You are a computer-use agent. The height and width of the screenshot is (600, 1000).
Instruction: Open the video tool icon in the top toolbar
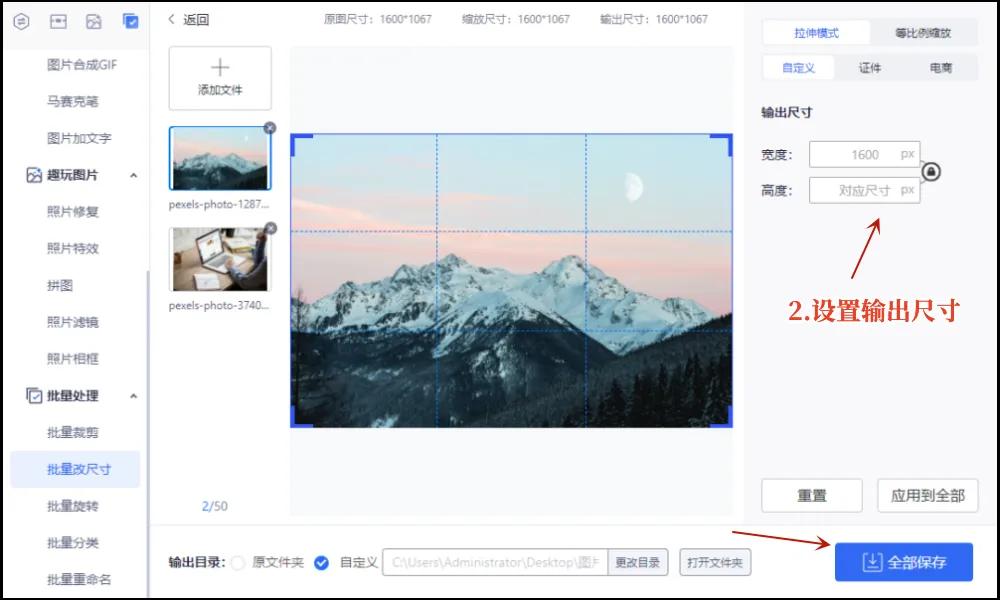point(59,20)
